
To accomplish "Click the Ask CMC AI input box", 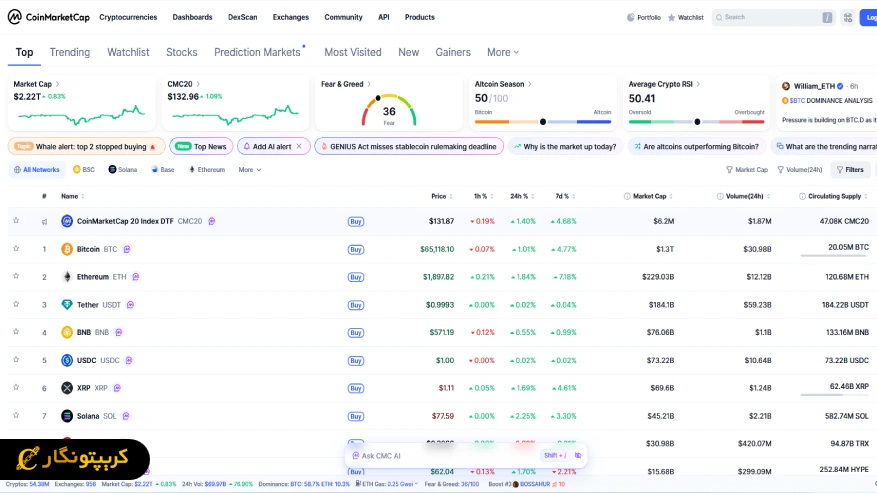I will [466, 456].
